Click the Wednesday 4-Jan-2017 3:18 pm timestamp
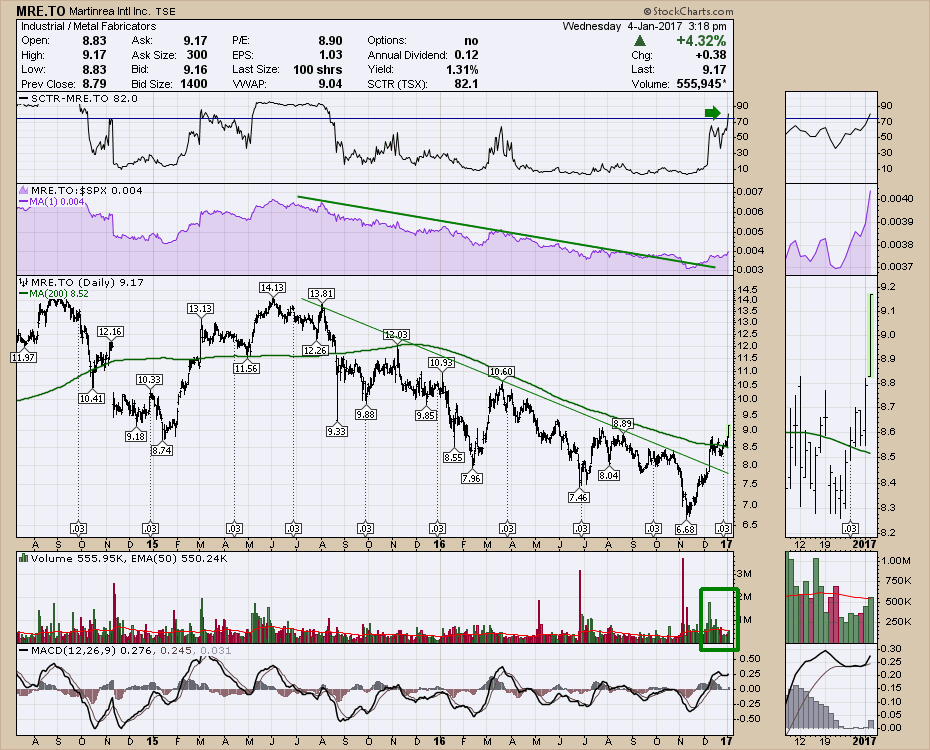The width and height of the screenshot is (930, 750). pos(644,26)
